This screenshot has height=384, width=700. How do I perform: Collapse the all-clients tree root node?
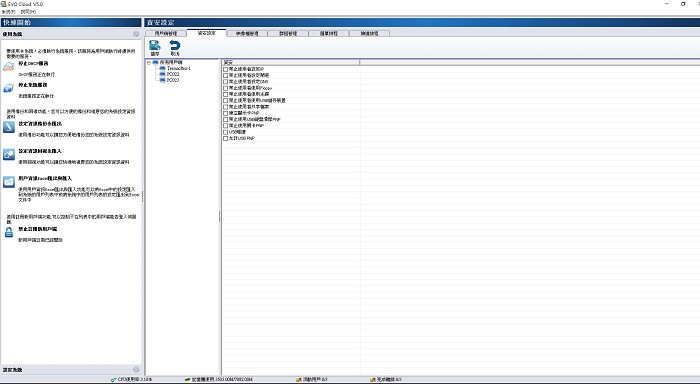coord(149,63)
